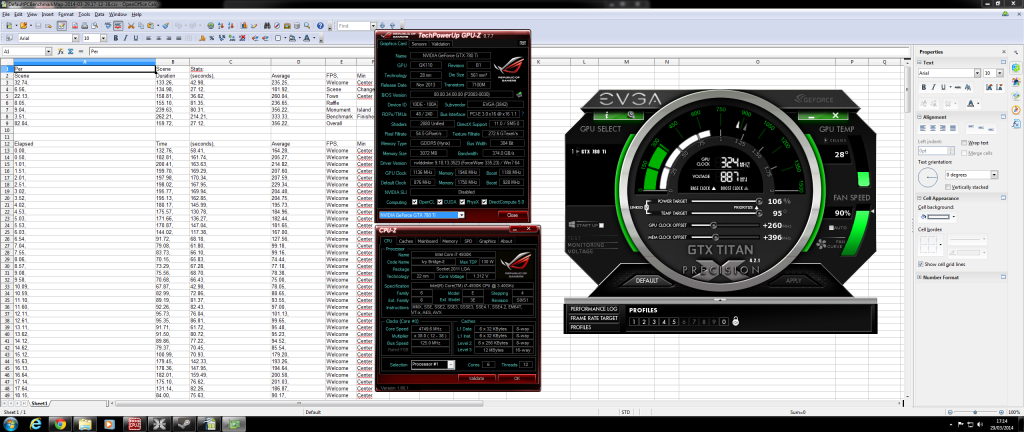Screen dimensions: 1024x432
Task: Click the Export as PDF toolbar icon
Action: tap(75, 25)
